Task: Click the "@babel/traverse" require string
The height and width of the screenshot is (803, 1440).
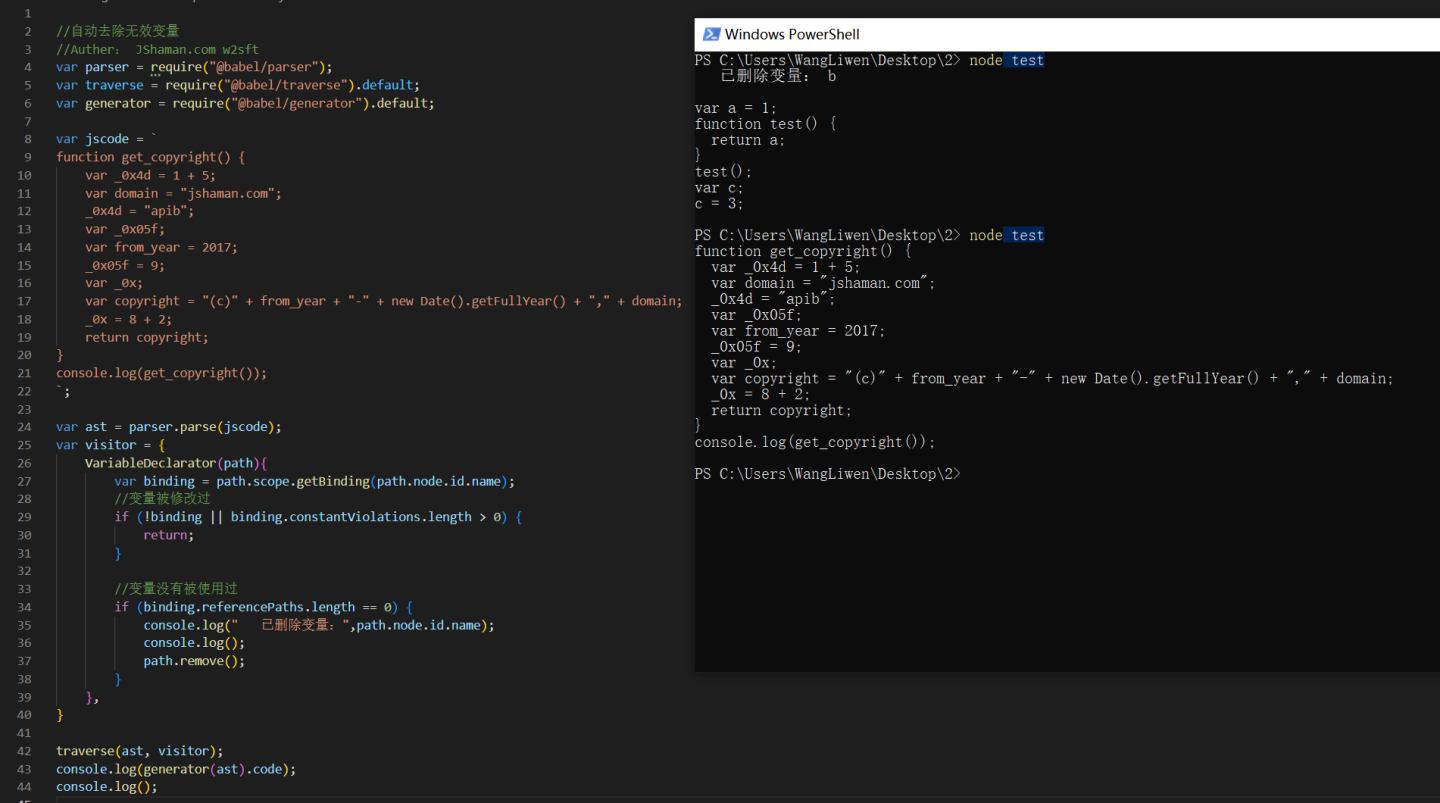Action: [x=288, y=85]
